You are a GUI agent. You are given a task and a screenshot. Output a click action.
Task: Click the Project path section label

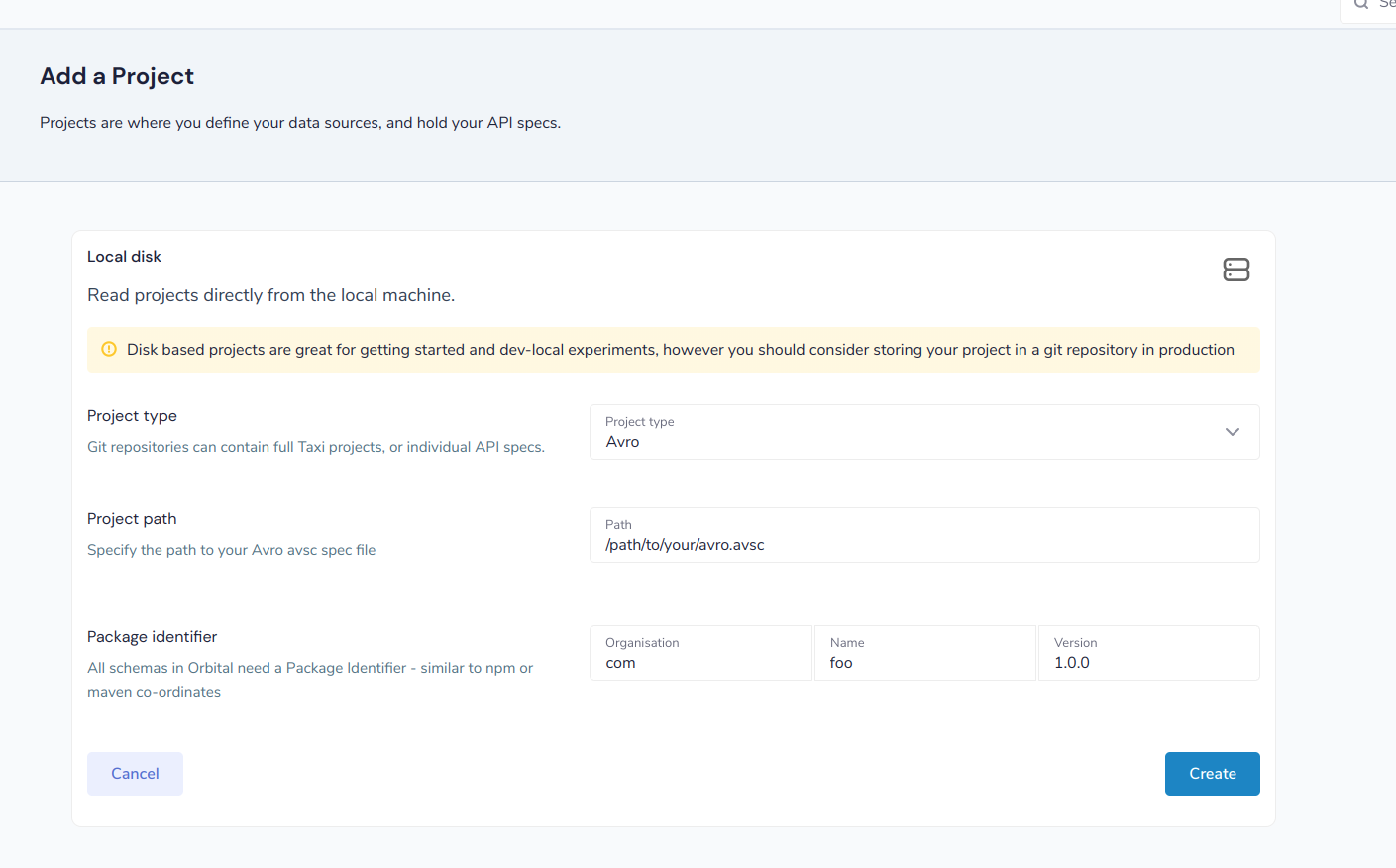132,519
